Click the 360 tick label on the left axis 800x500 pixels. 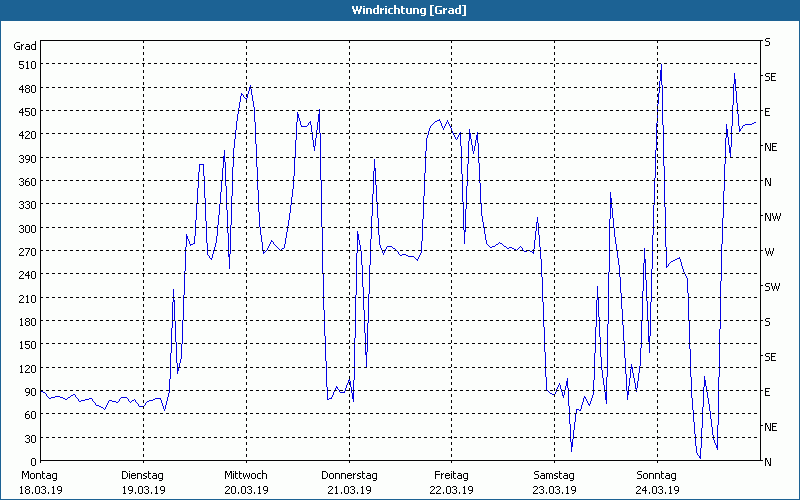pyautogui.click(x=25, y=182)
